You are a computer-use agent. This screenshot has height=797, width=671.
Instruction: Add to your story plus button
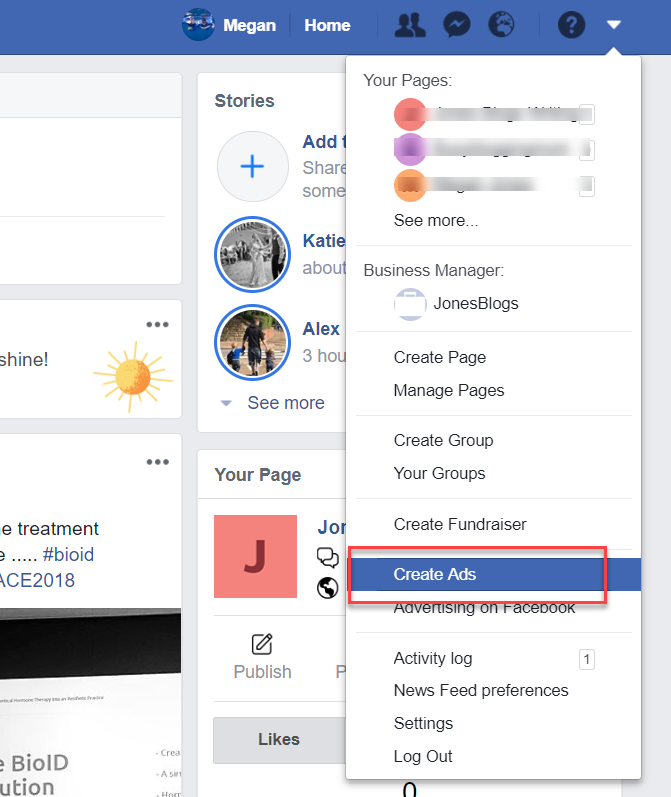(x=253, y=167)
